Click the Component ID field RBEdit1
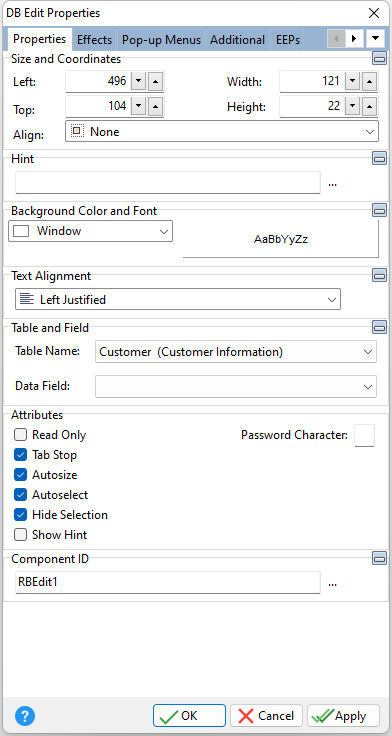The image size is (392, 736). [x=168, y=583]
